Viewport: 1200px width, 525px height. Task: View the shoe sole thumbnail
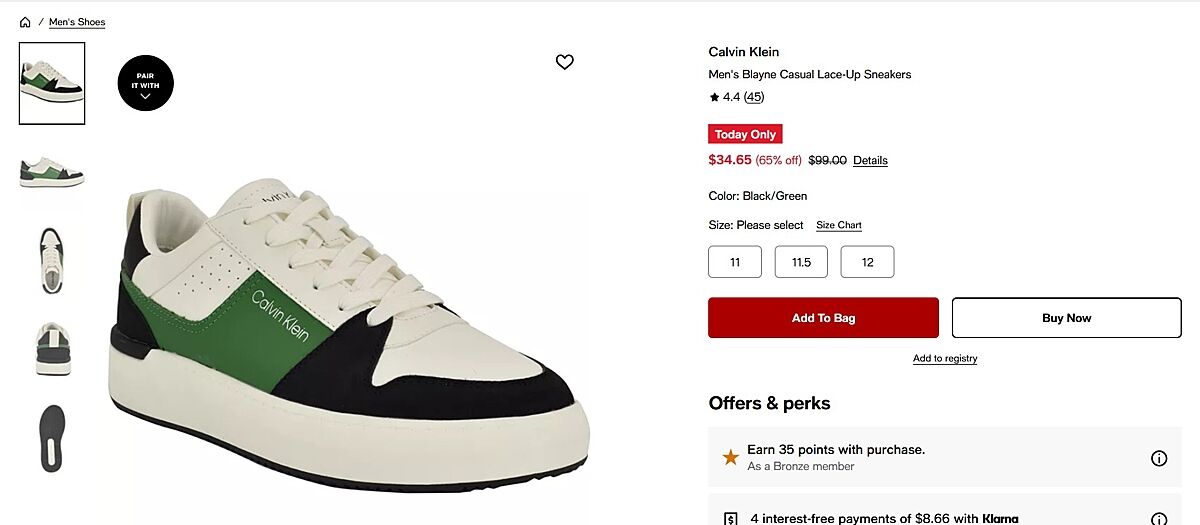tap(52, 438)
